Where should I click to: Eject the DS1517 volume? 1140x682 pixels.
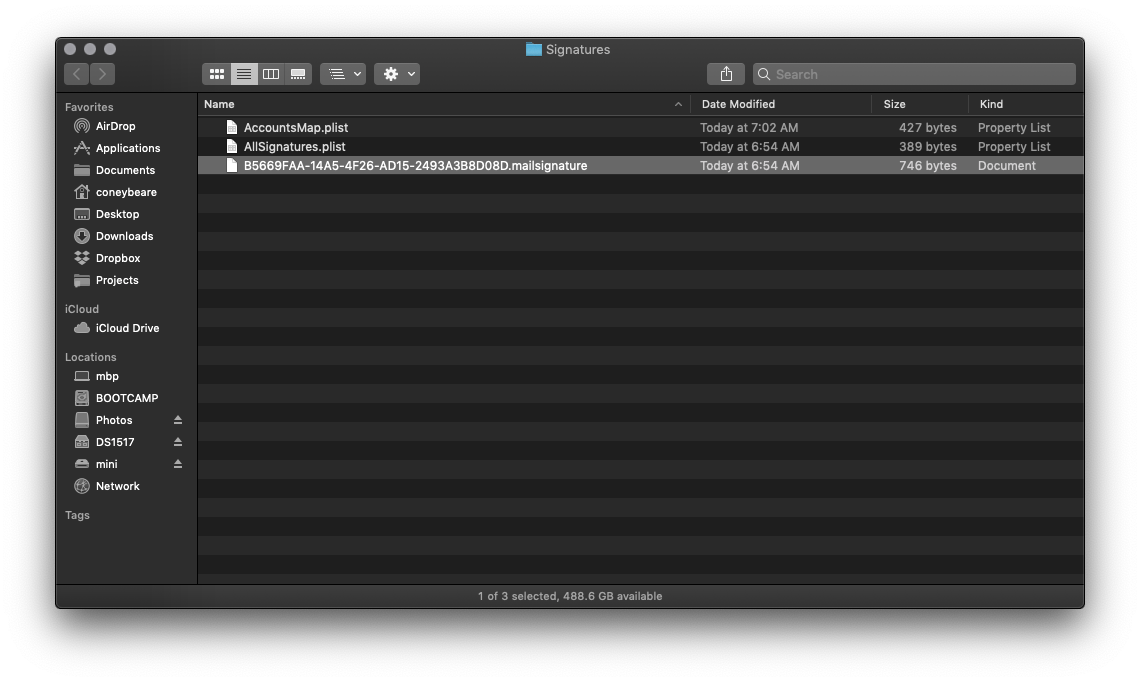[178, 442]
